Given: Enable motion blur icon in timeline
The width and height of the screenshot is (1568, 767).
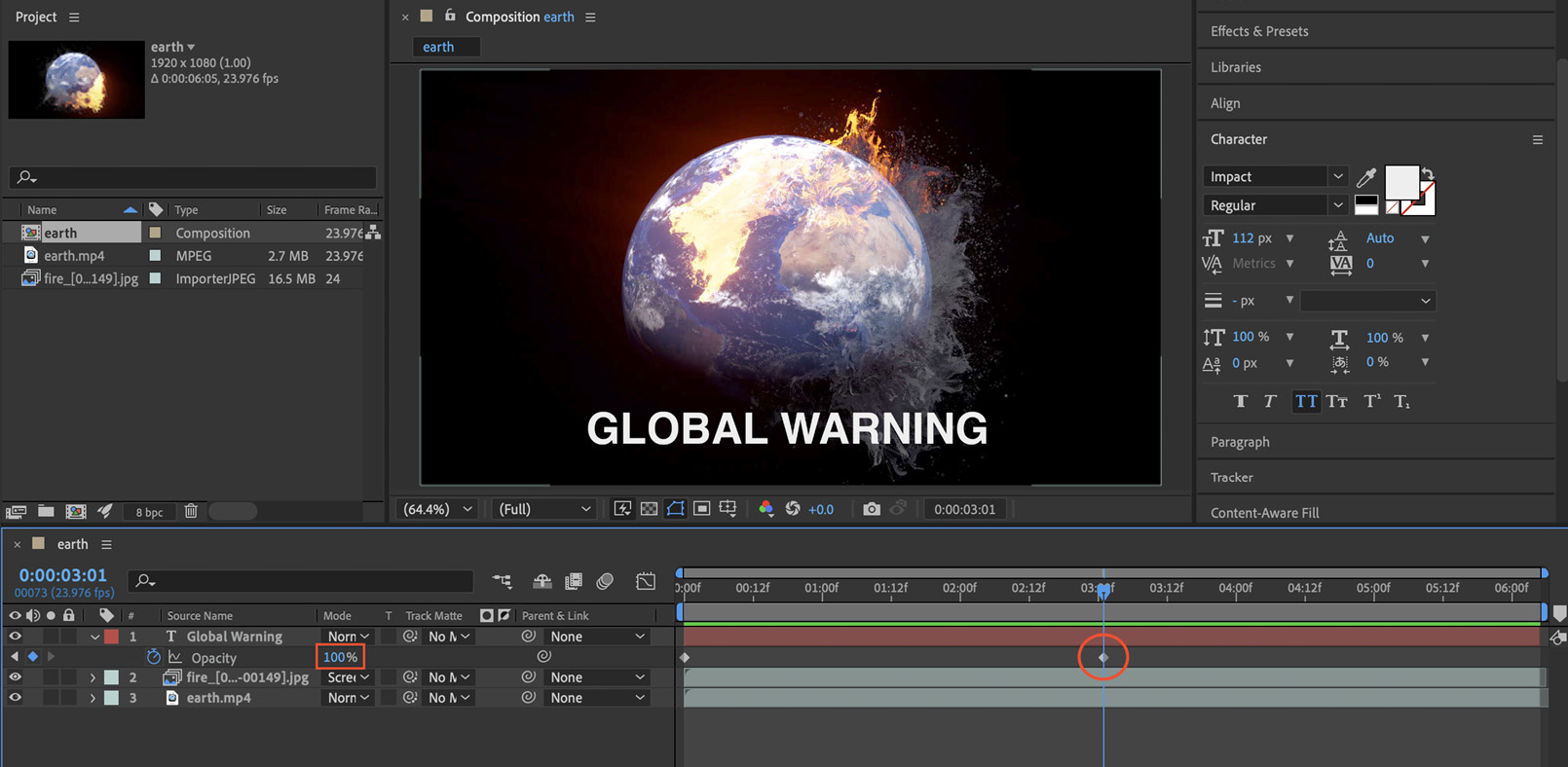Looking at the screenshot, I should (605, 581).
